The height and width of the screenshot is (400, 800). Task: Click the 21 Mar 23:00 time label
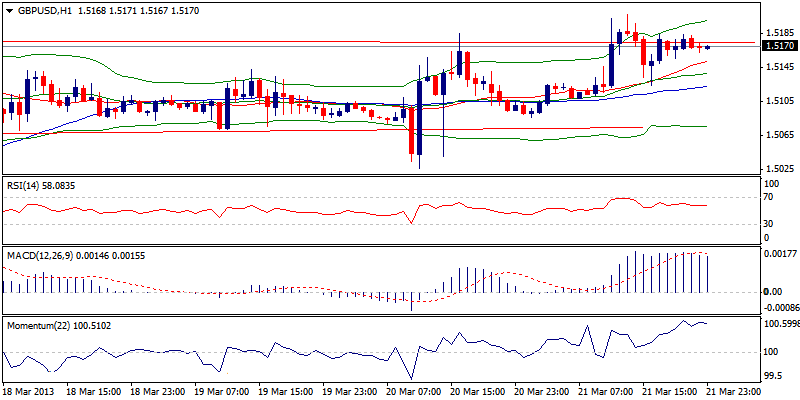coord(738,393)
